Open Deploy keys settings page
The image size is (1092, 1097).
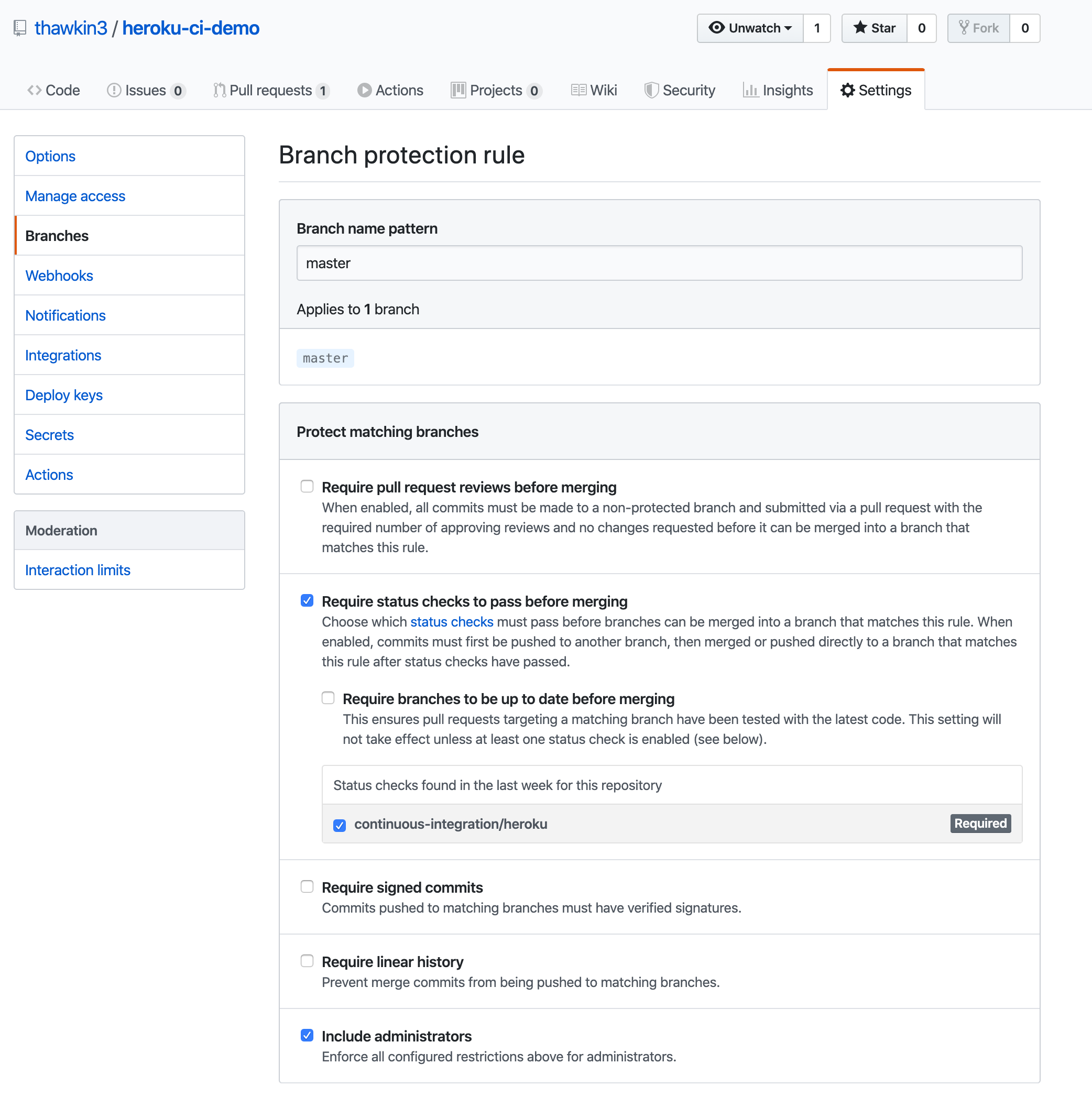pyautogui.click(x=63, y=395)
